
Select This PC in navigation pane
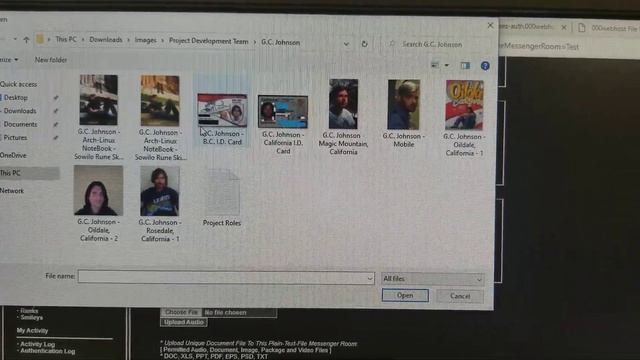(x=10, y=173)
